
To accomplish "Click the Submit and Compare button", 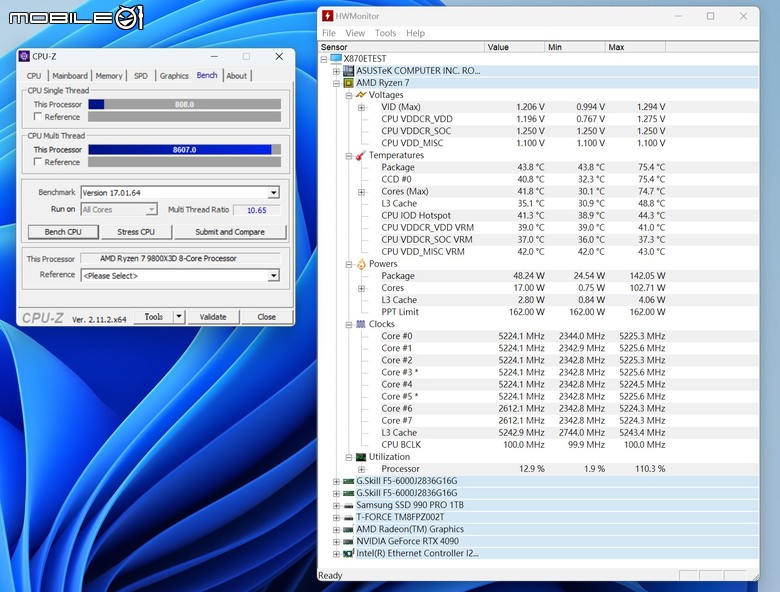I will point(230,232).
